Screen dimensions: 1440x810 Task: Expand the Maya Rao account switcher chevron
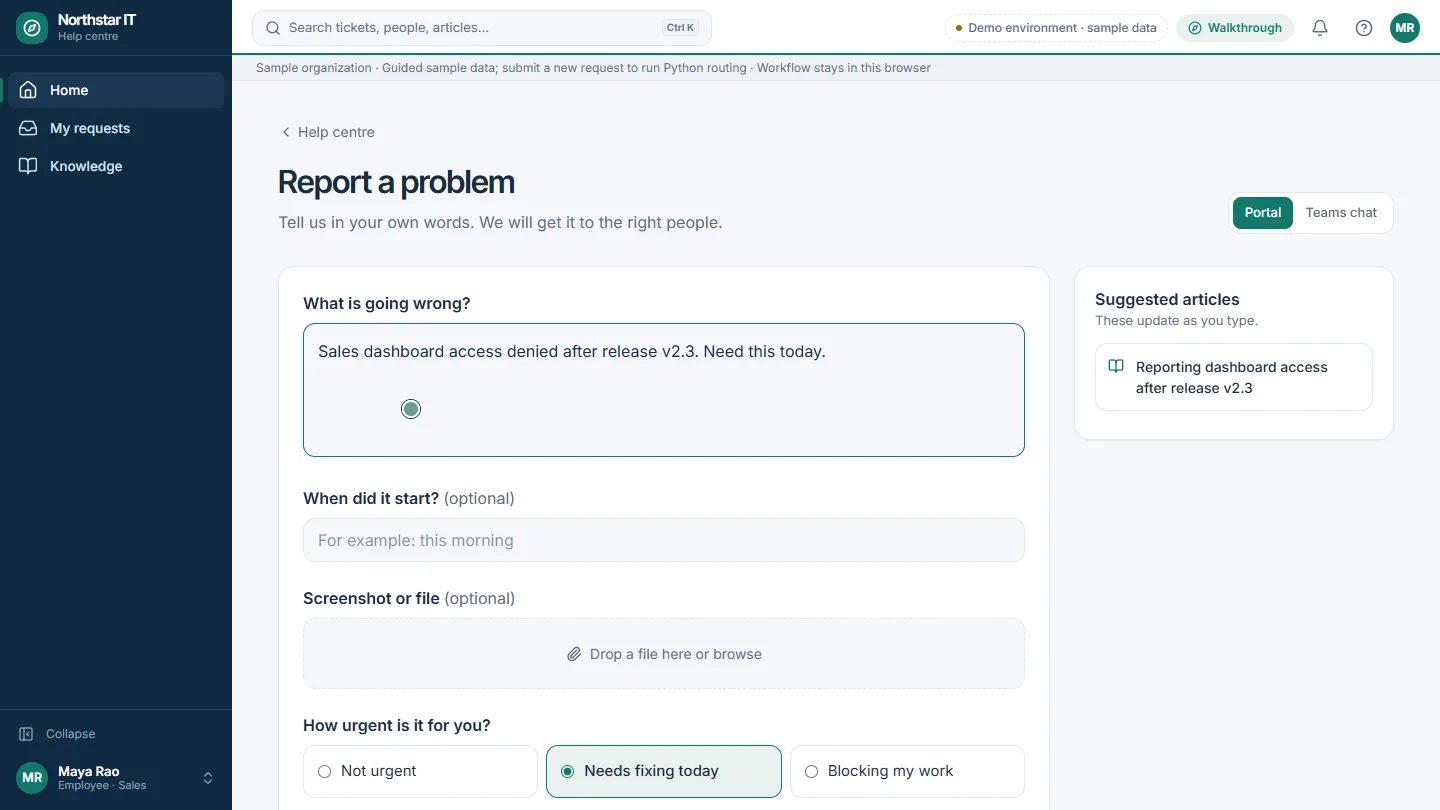point(208,778)
